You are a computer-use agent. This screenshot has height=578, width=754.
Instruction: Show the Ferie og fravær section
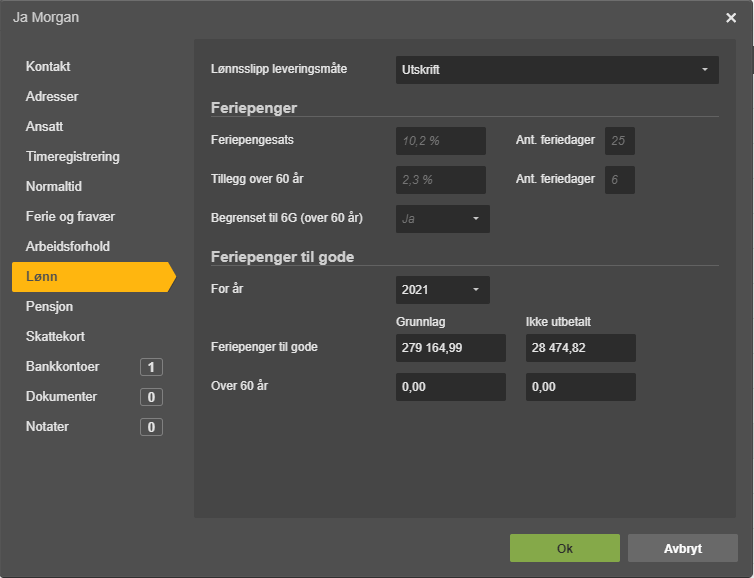pyautogui.click(x=70, y=216)
